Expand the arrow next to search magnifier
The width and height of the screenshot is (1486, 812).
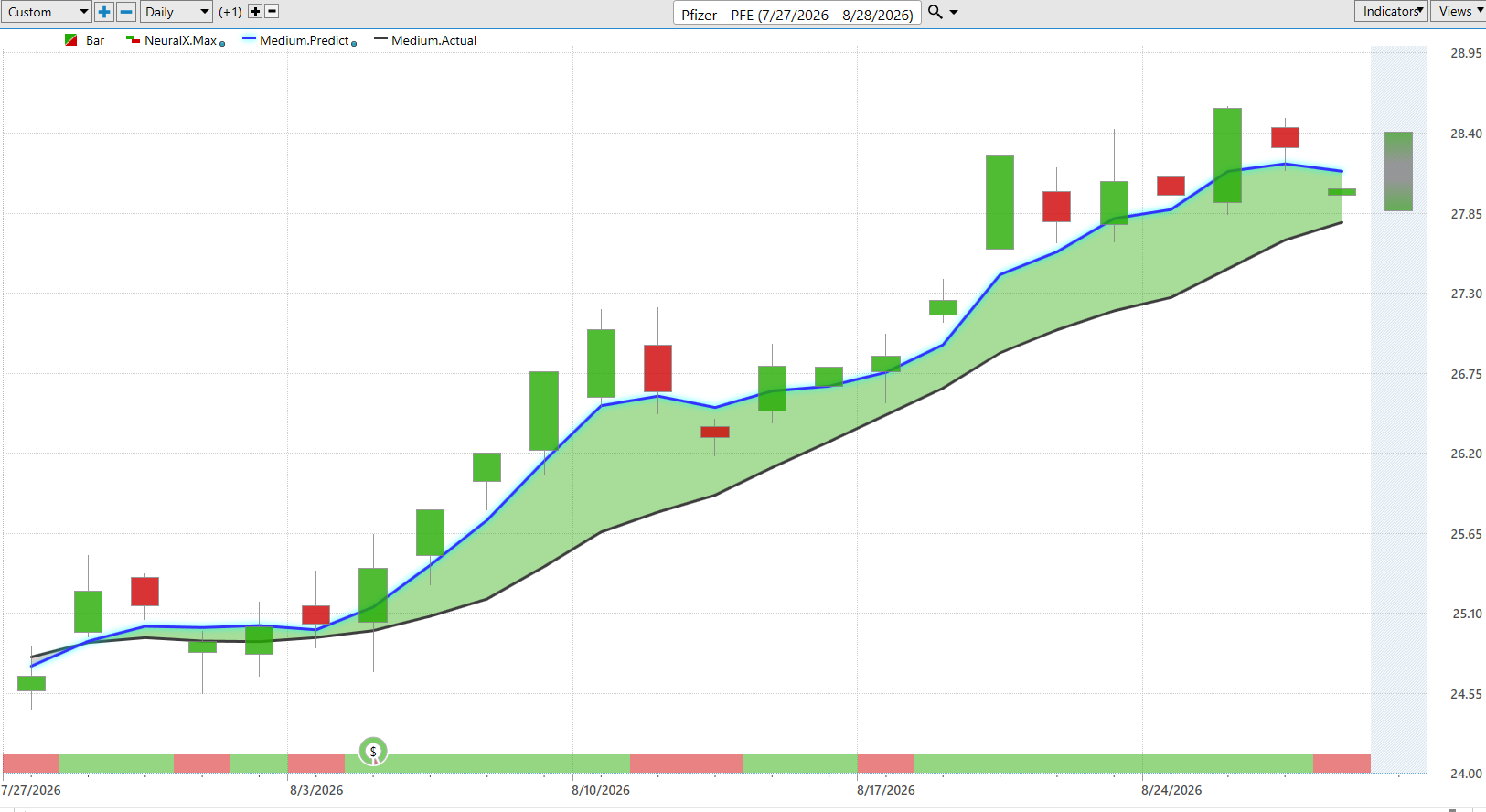pos(954,13)
